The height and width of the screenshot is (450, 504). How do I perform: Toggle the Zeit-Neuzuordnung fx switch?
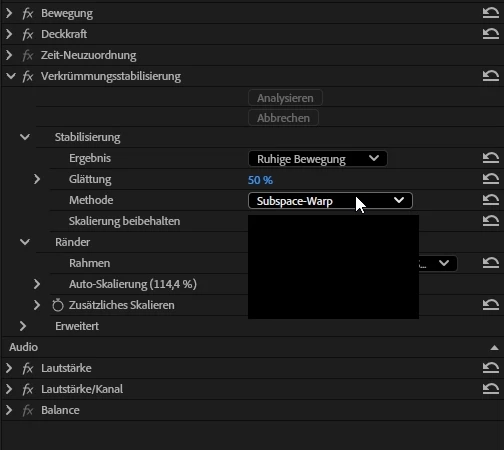(x=28, y=55)
